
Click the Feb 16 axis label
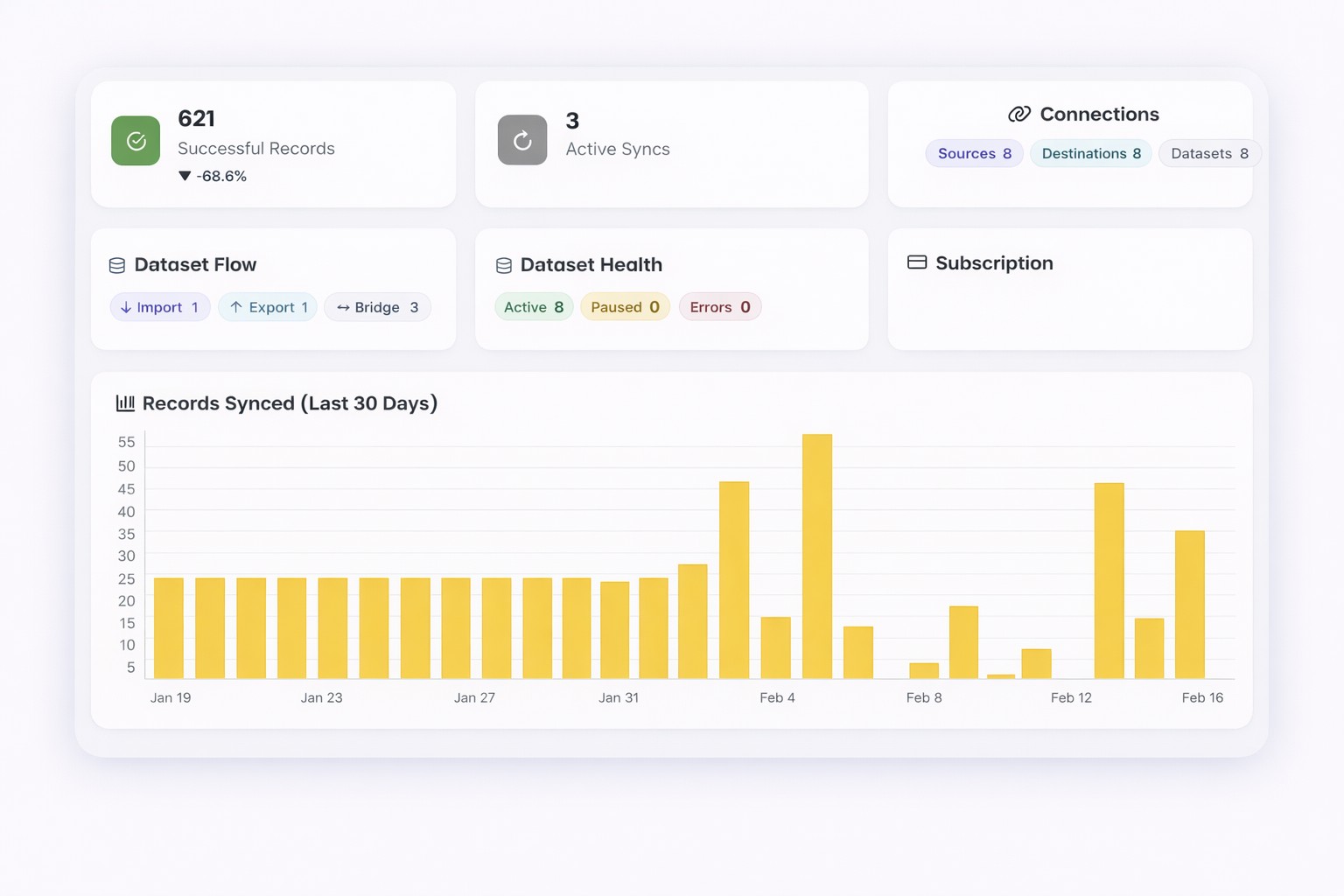tap(1201, 697)
